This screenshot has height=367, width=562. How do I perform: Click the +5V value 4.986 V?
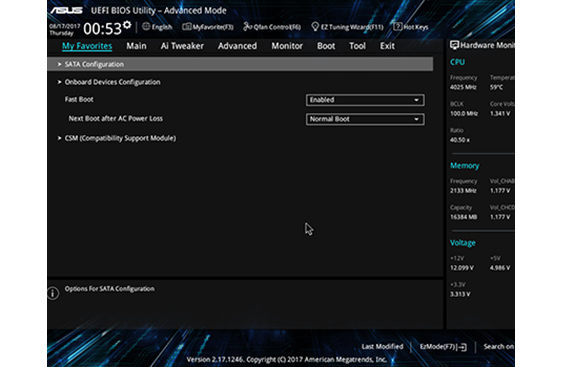(x=500, y=268)
